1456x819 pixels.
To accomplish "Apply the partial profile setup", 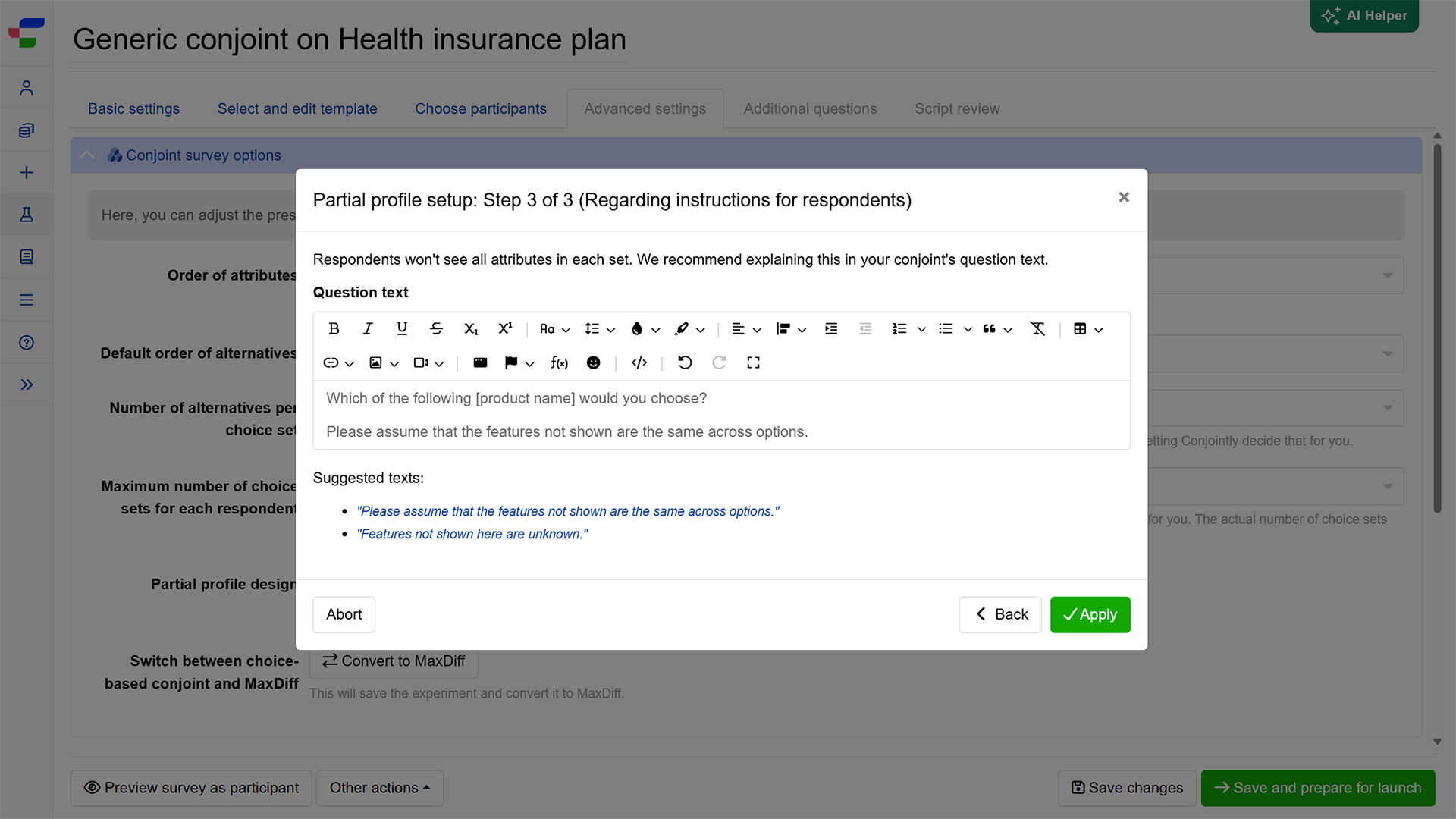I will tap(1090, 614).
